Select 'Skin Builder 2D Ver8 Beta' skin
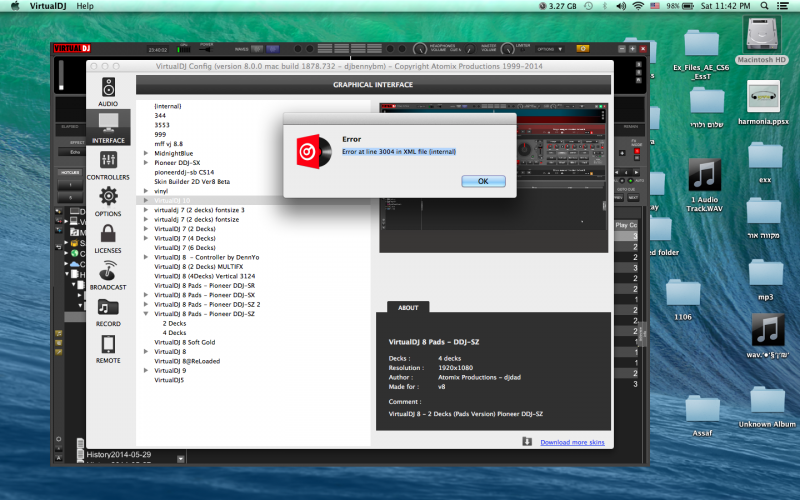 tap(192, 182)
